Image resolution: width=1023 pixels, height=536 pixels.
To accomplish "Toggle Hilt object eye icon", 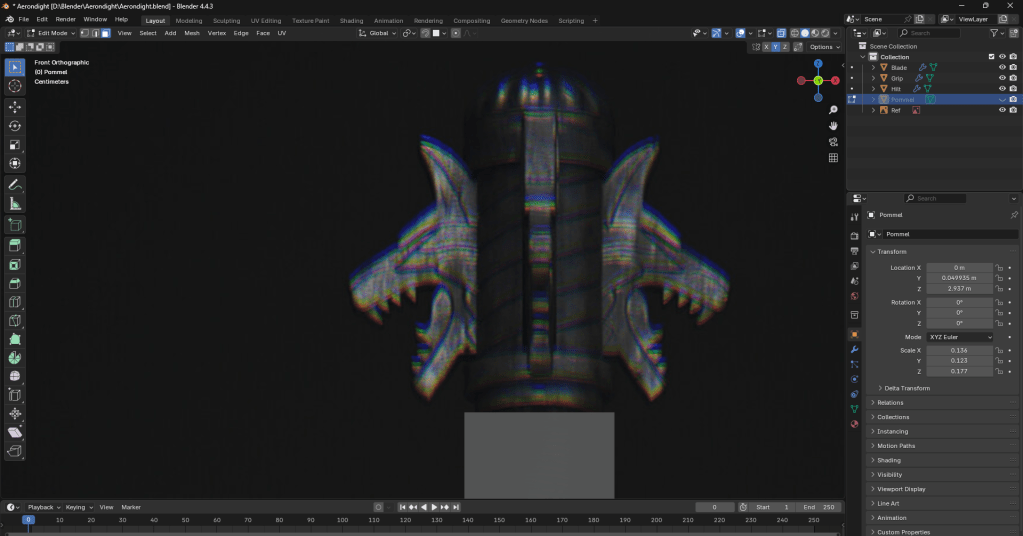I will (1001, 89).
